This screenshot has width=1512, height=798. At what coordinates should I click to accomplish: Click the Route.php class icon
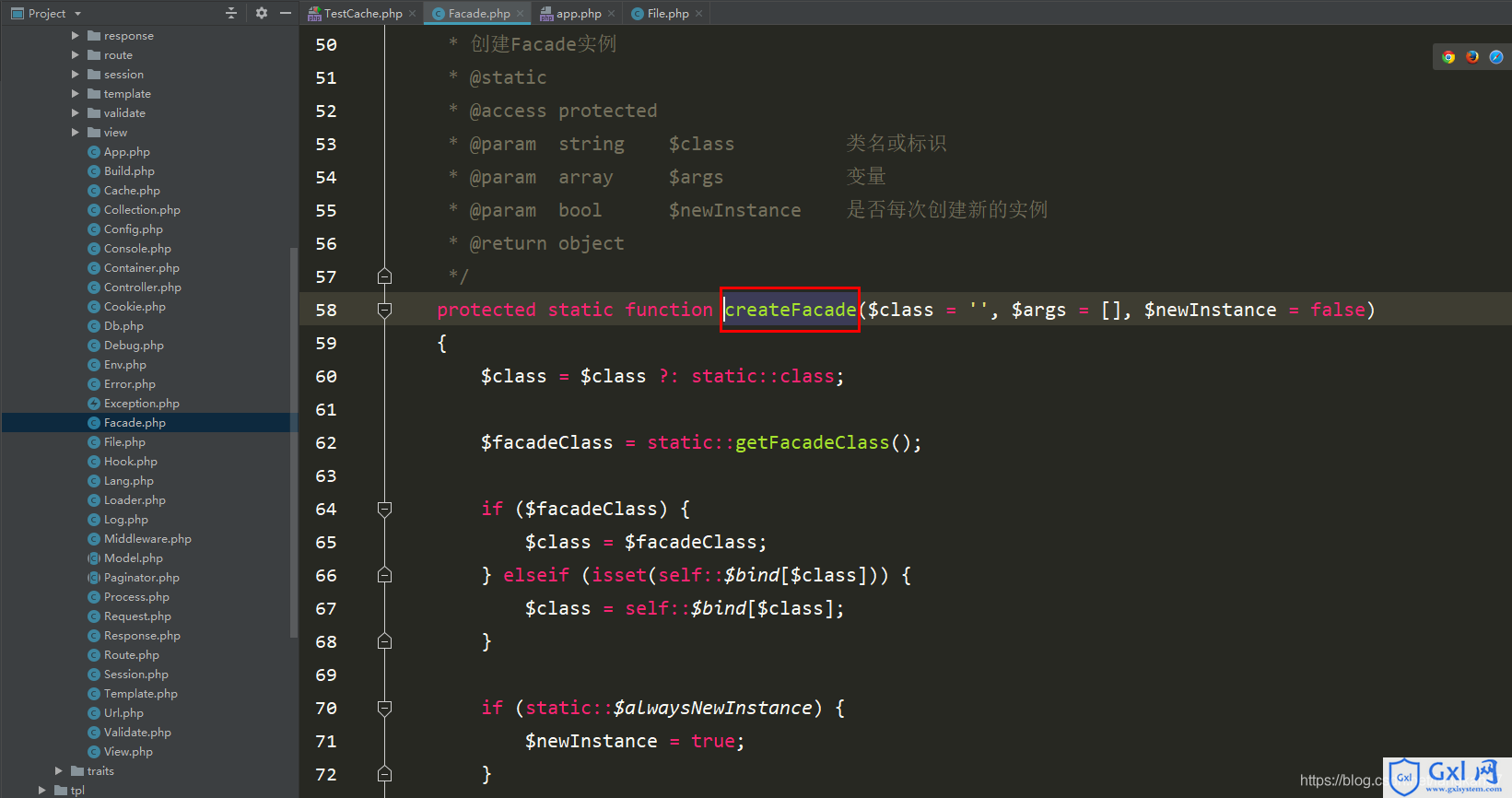(94, 655)
